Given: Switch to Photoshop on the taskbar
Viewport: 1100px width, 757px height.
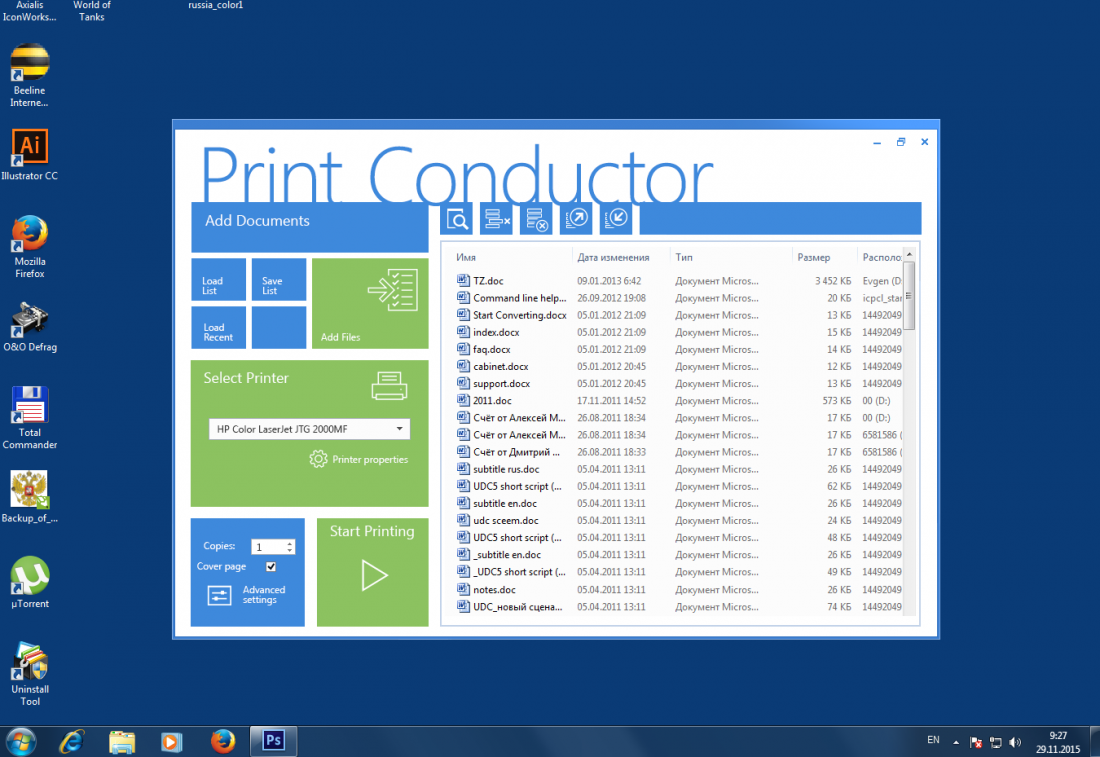Looking at the screenshot, I should 274,741.
